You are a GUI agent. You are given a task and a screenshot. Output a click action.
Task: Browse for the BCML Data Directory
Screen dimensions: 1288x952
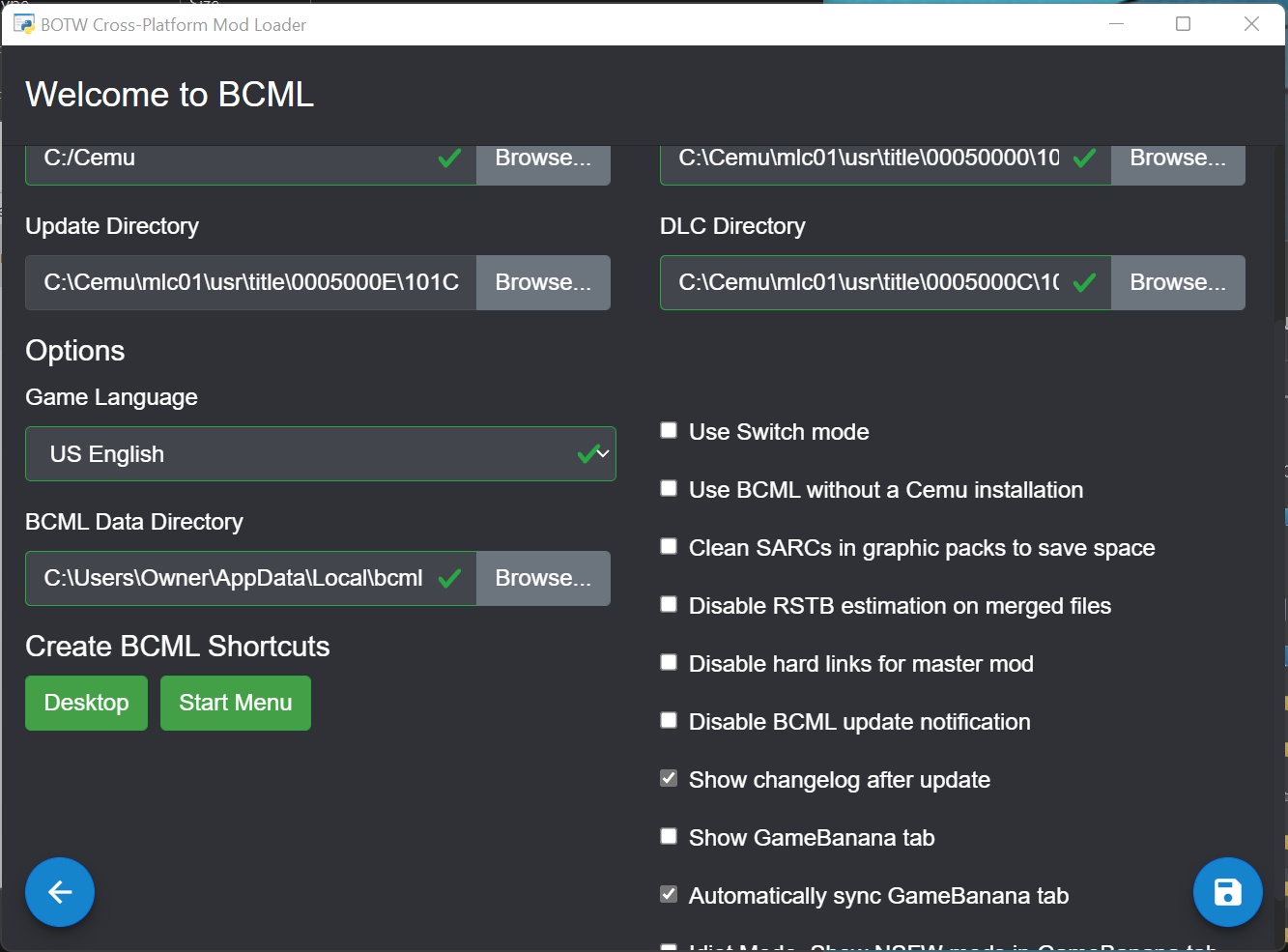coord(543,578)
